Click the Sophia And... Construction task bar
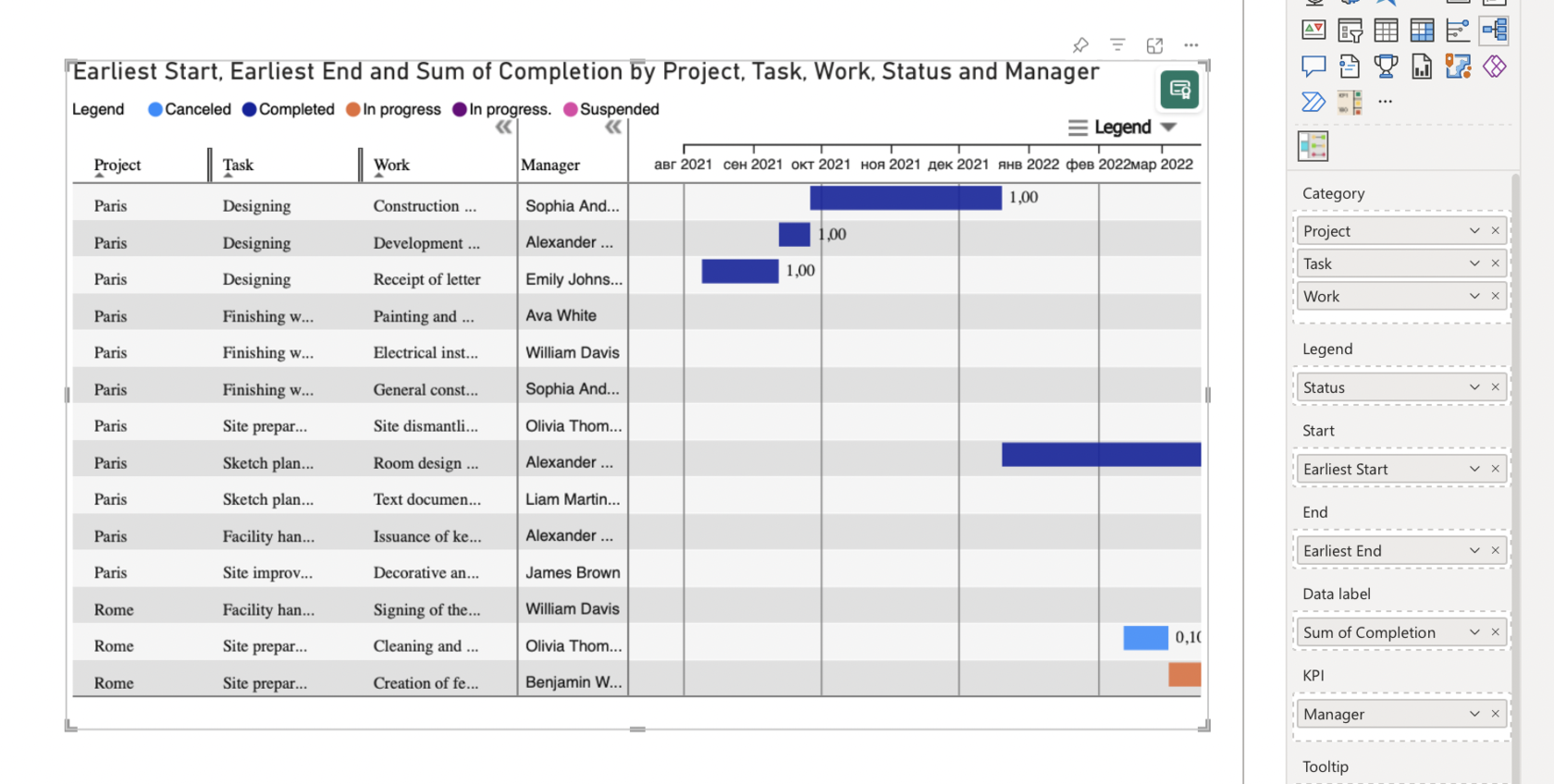Screen dimensions: 1554x784 click(x=905, y=198)
